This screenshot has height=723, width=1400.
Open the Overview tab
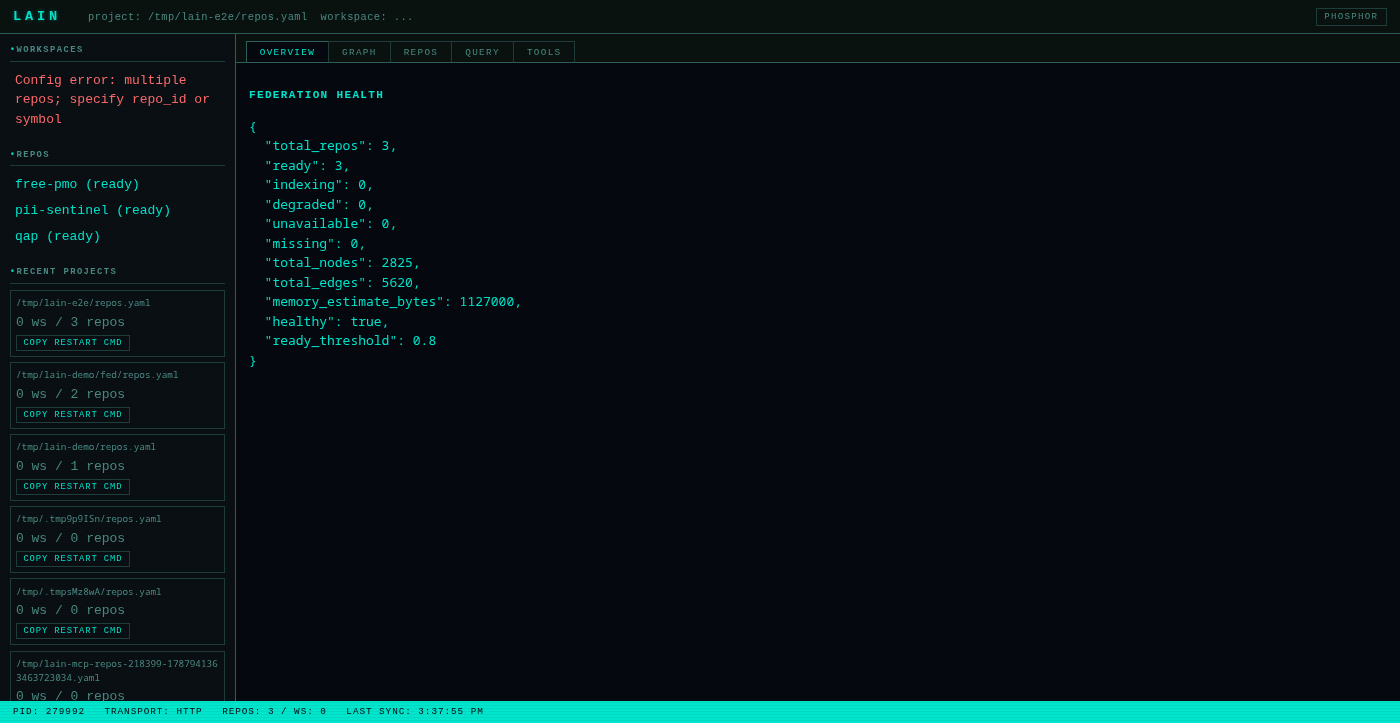point(287,52)
